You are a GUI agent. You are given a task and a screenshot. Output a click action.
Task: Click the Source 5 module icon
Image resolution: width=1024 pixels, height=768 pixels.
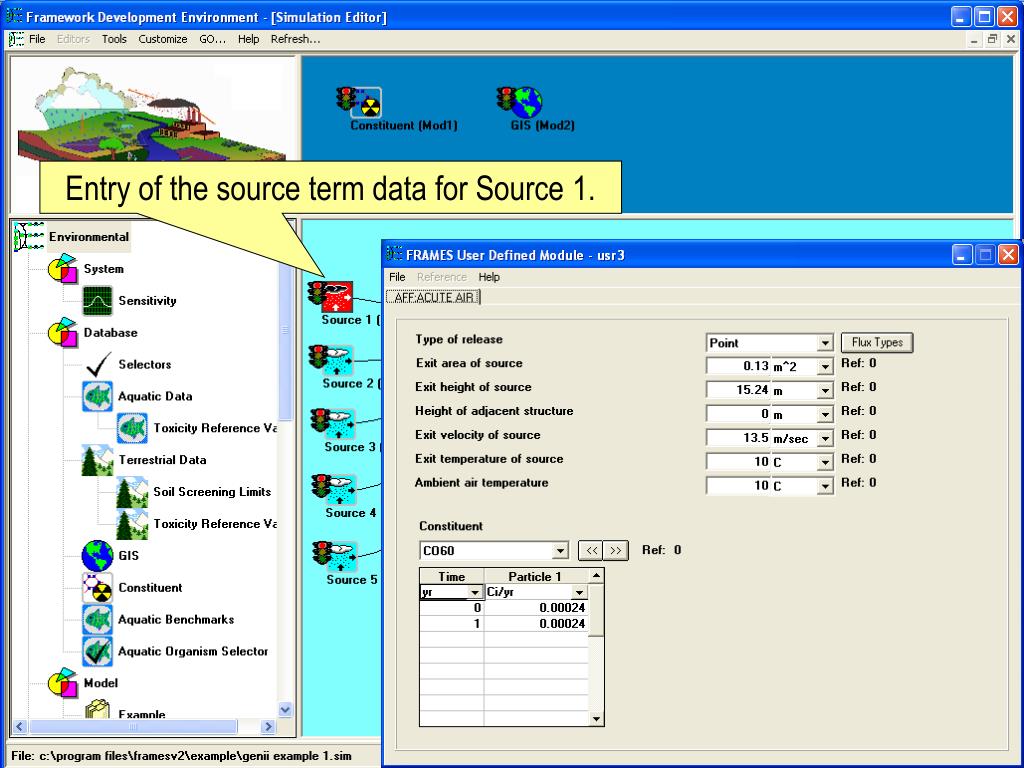[x=335, y=556]
